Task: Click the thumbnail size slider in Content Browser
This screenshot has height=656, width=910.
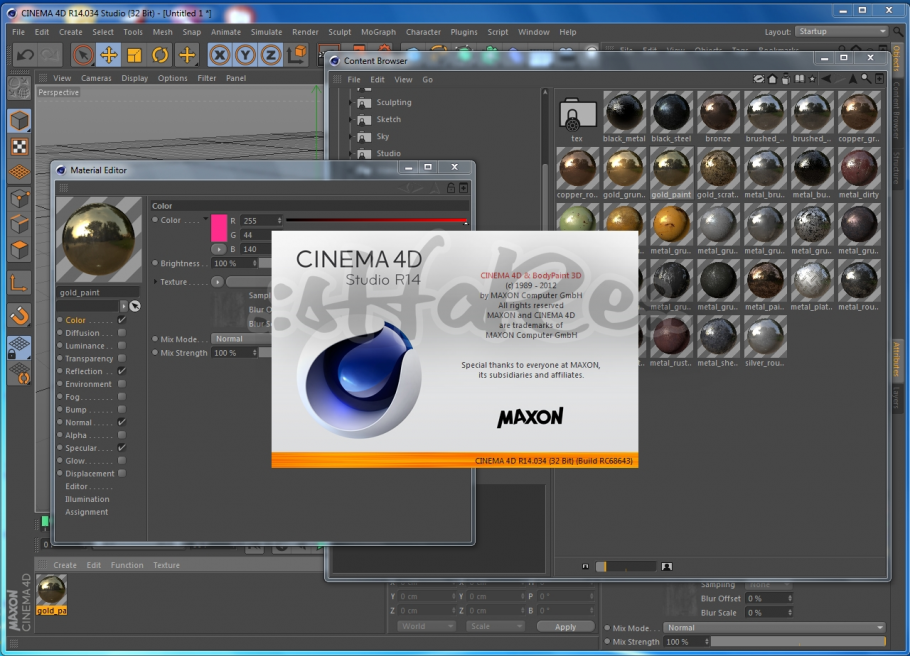Action: (626, 567)
